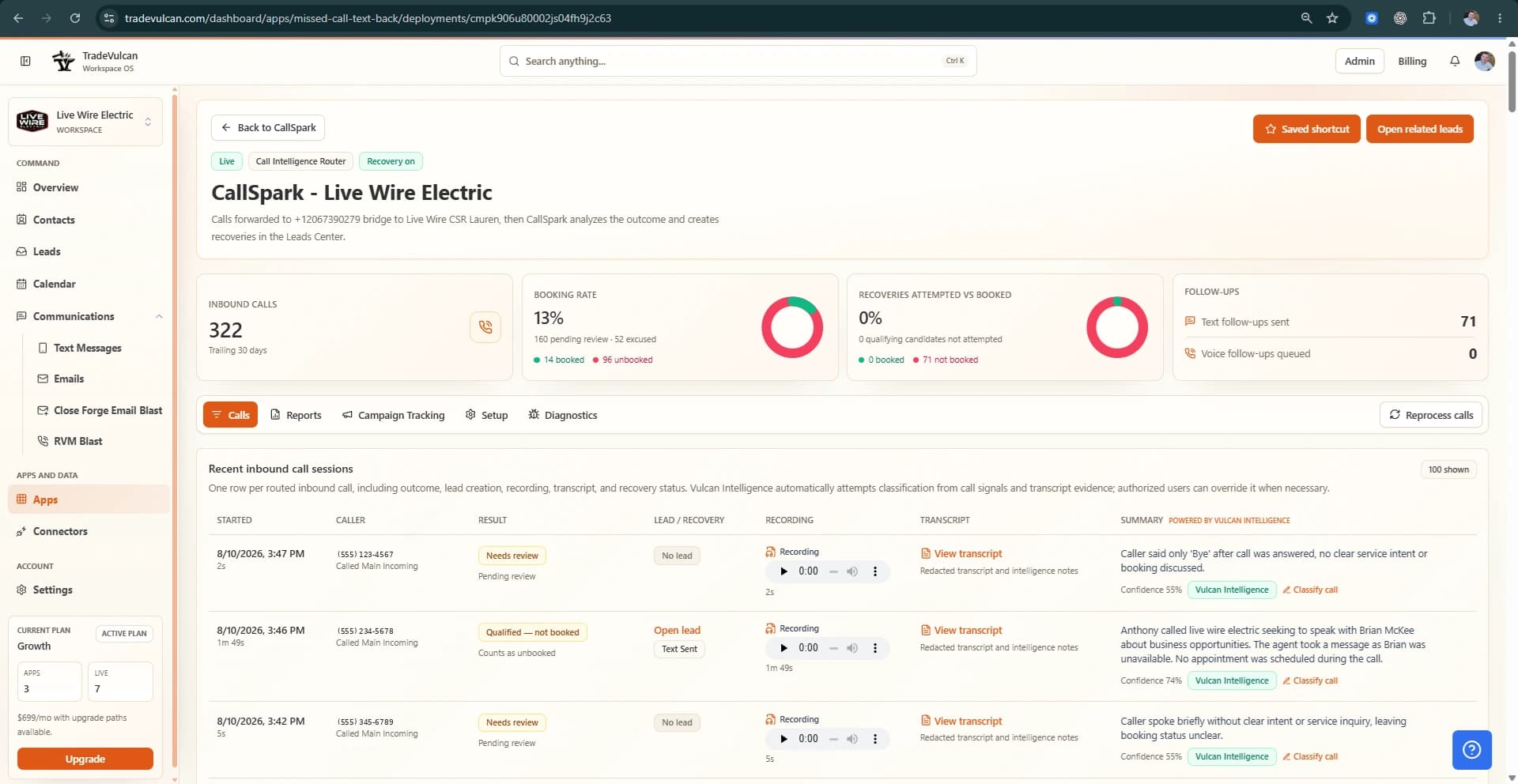1518x784 pixels.
Task: Collapse the Communications section chevron
Action: pyautogui.click(x=159, y=316)
